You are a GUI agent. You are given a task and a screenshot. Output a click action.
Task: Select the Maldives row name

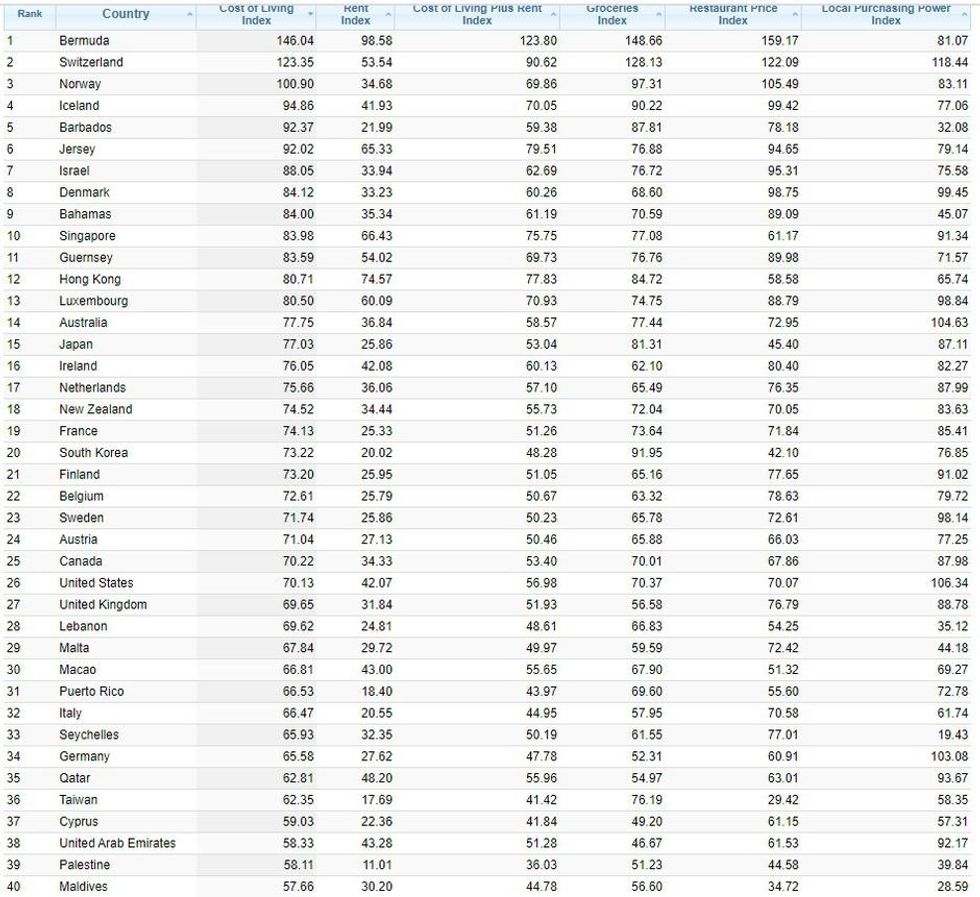click(83, 887)
